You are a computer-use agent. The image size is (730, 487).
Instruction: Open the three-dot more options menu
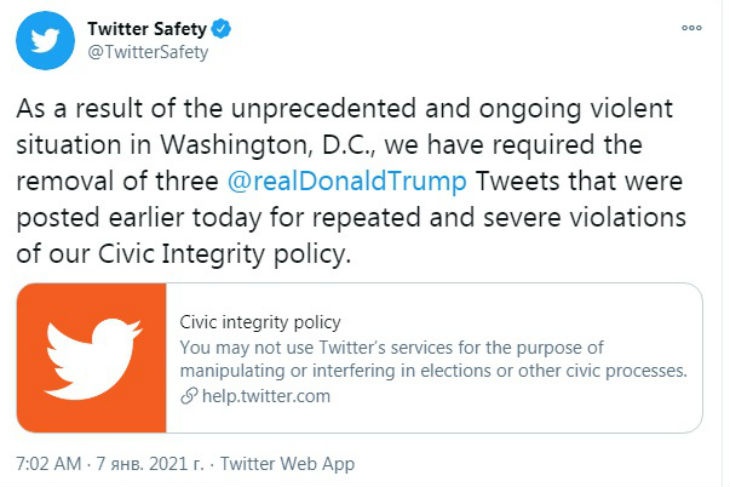pos(691,29)
